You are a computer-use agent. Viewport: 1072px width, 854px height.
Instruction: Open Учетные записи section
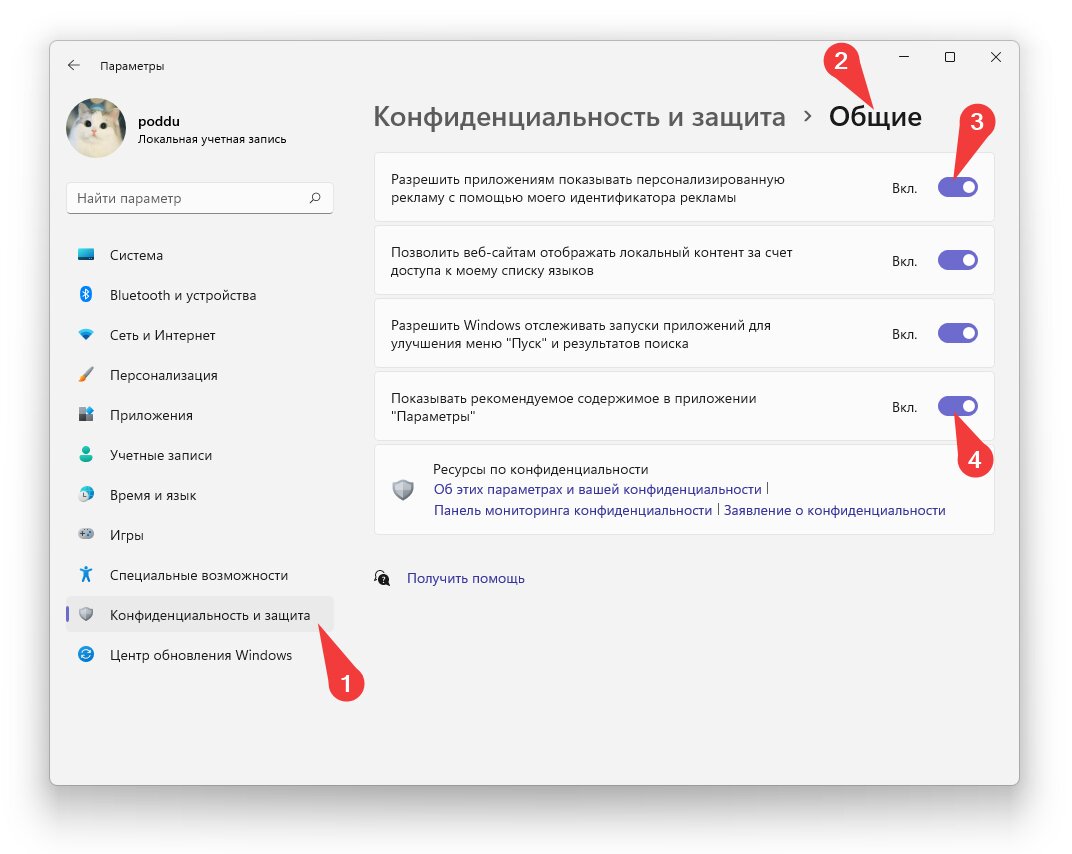click(x=200, y=455)
